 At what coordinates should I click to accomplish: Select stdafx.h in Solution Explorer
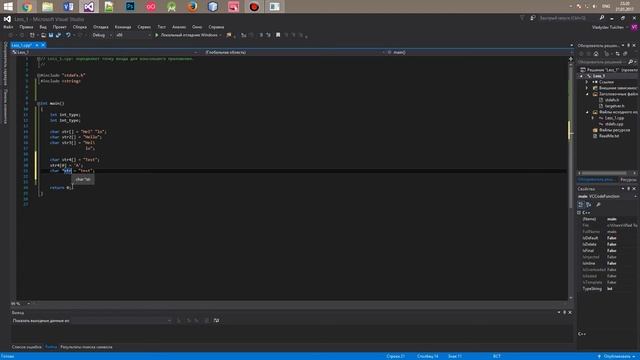(x=612, y=100)
